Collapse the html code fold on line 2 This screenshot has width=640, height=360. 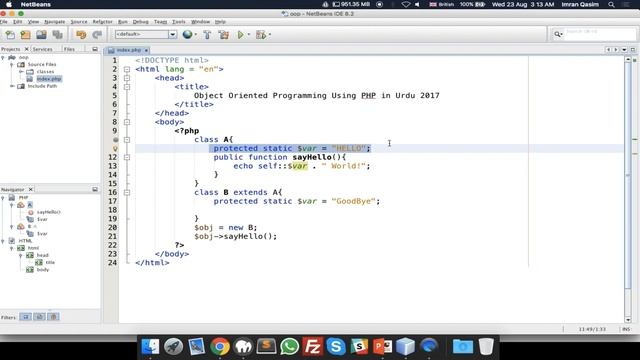[x=127, y=69]
